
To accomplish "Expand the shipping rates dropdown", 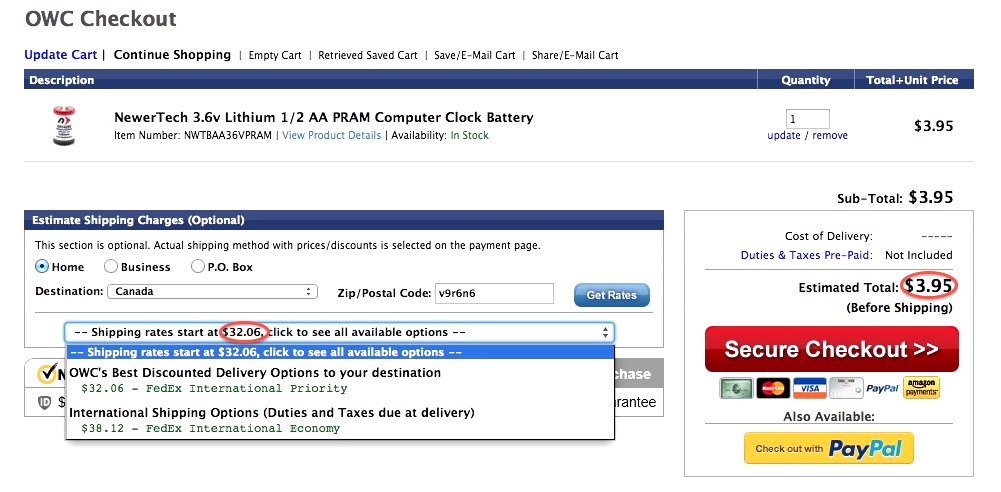I will pos(340,332).
